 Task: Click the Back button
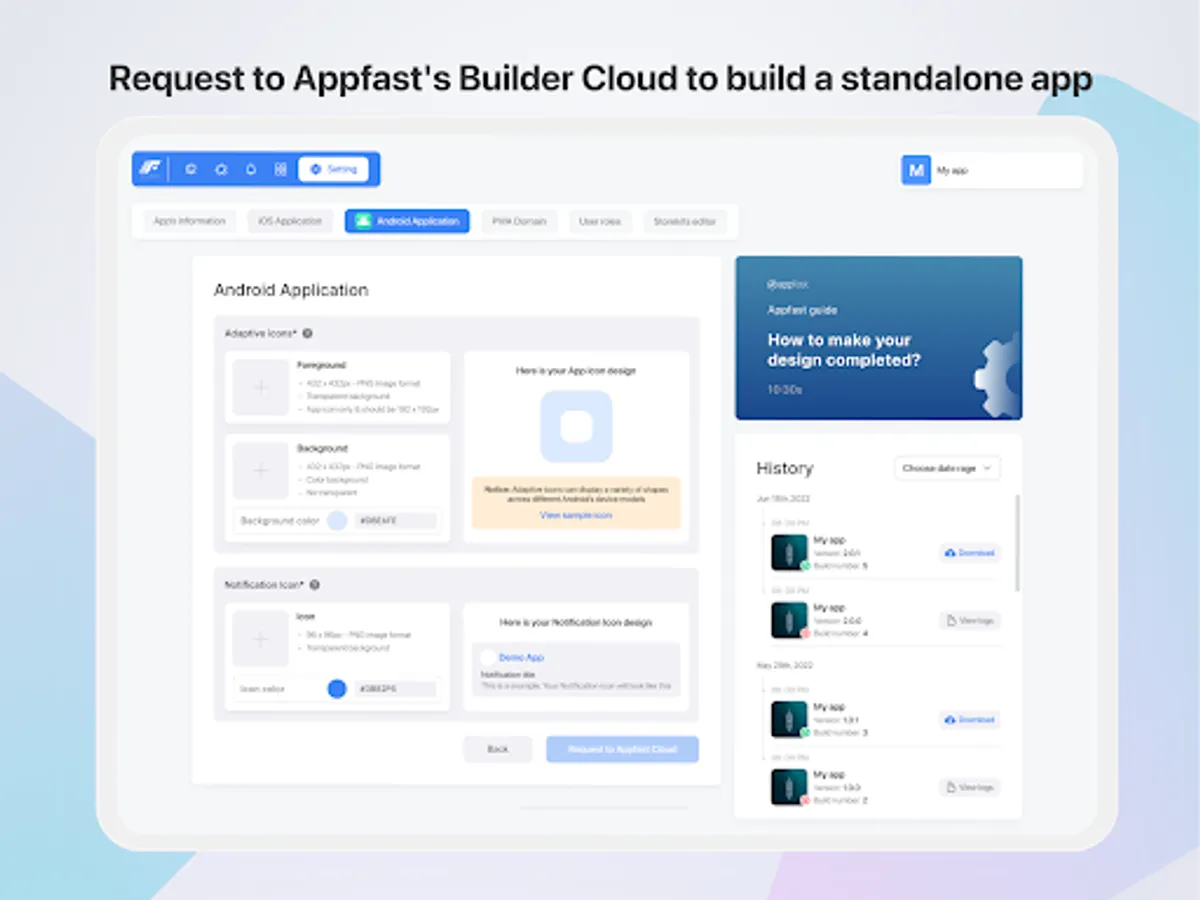tap(498, 749)
